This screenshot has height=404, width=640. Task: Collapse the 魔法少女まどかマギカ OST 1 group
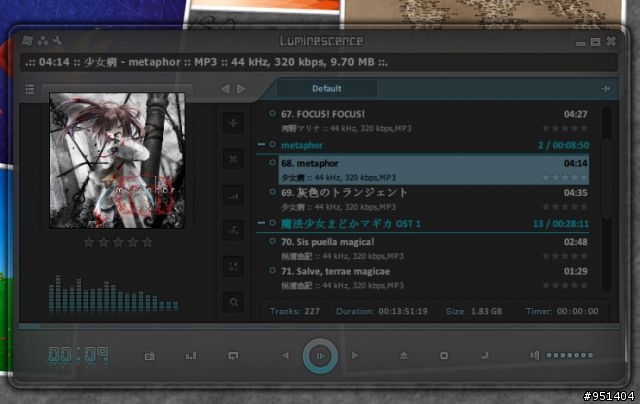click(261, 223)
